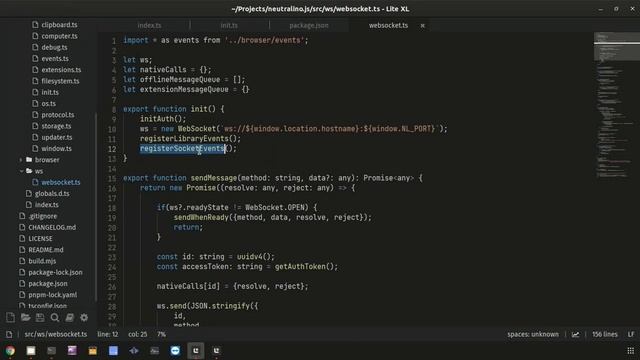
Task: Open index.ts in the file tree
Action: pos(47,204)
